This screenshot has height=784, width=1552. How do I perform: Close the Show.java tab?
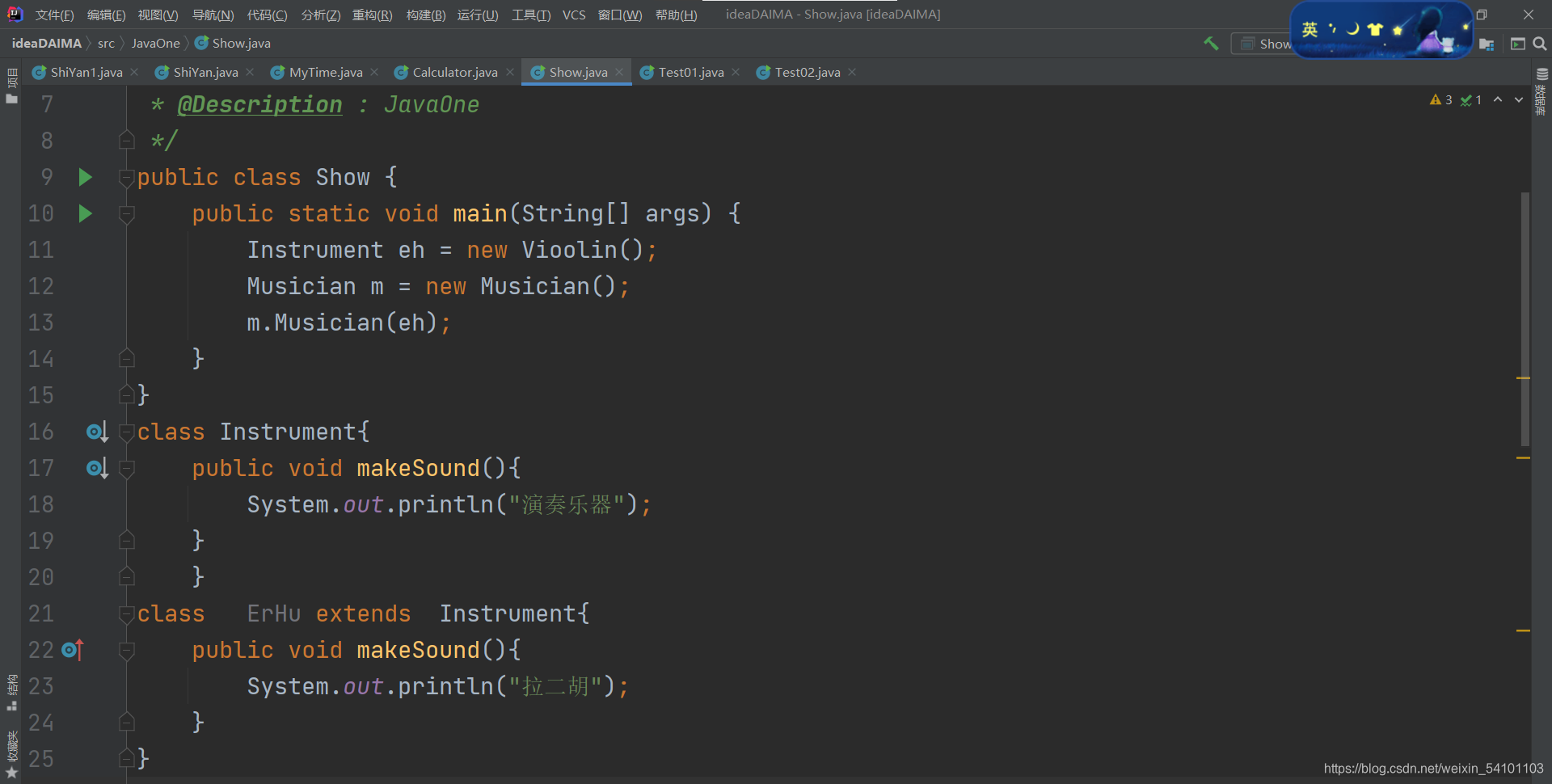tap(619, 72)
